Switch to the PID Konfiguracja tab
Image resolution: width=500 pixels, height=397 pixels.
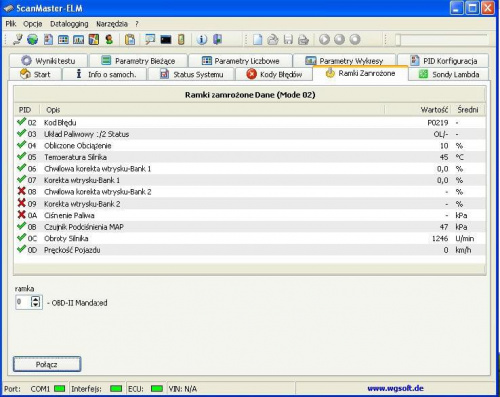point(443,61)
